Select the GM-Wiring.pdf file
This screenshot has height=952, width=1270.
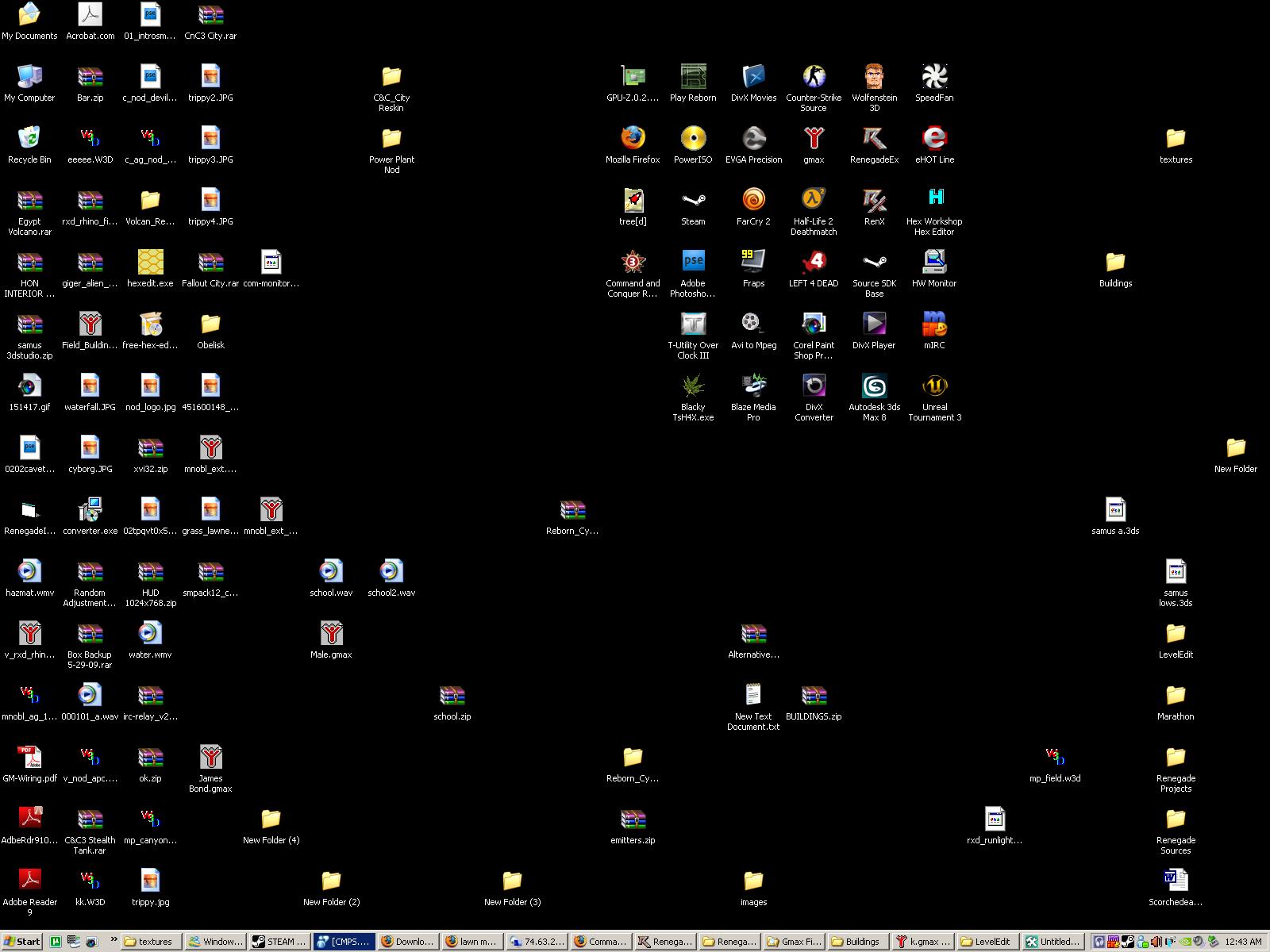click(29, 758)
